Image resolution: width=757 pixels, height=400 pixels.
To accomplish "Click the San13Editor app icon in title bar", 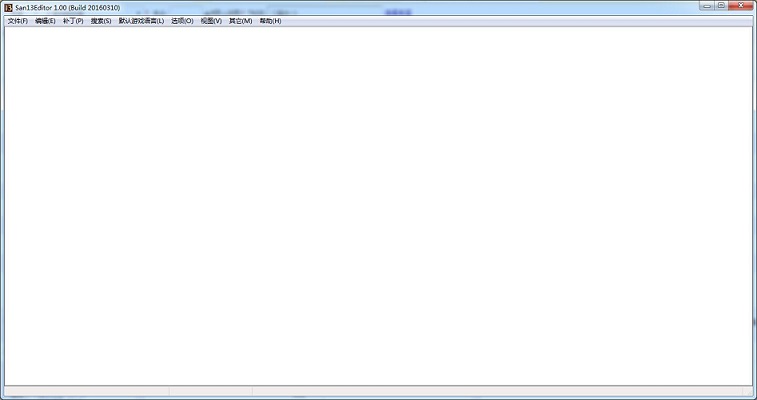I will (8, 8).
